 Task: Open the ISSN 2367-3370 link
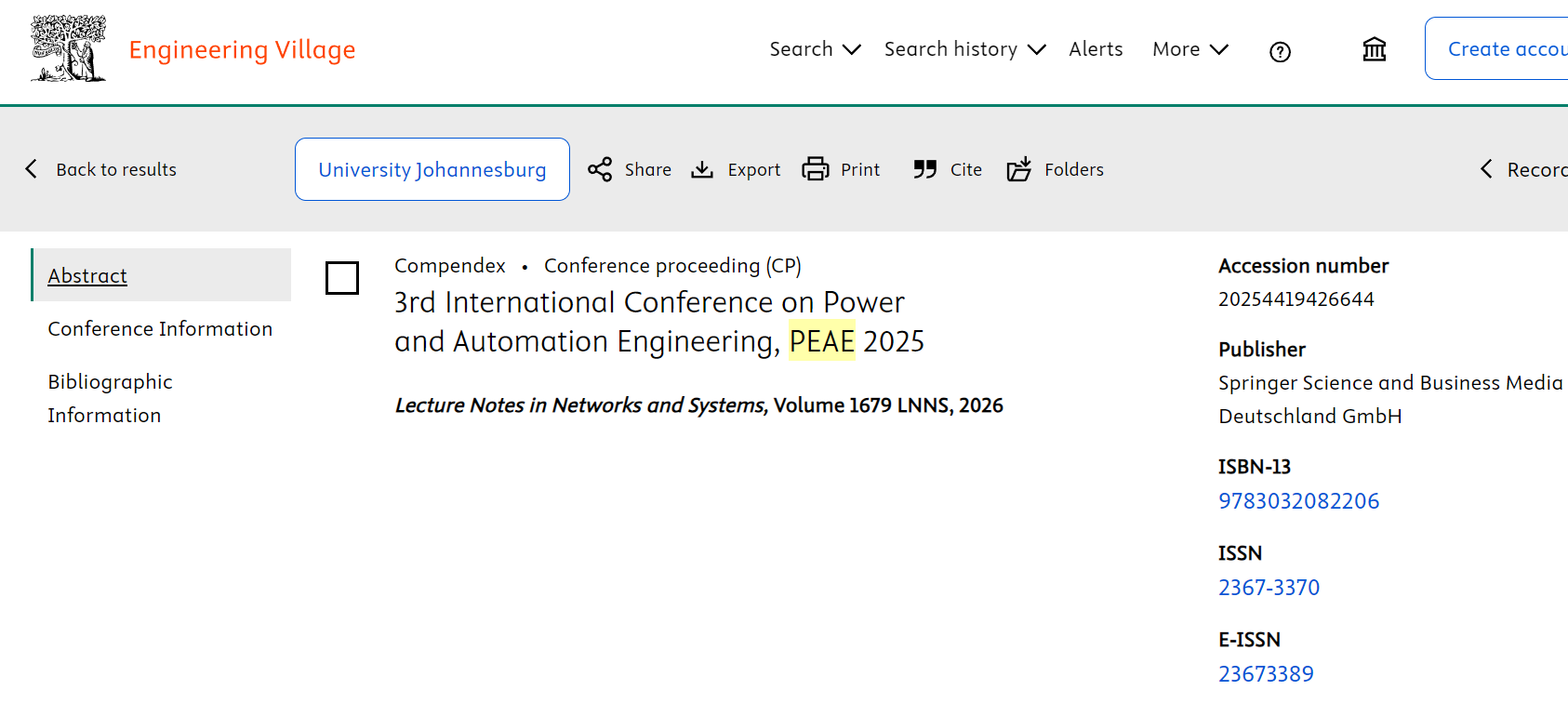click(1269, 588)
